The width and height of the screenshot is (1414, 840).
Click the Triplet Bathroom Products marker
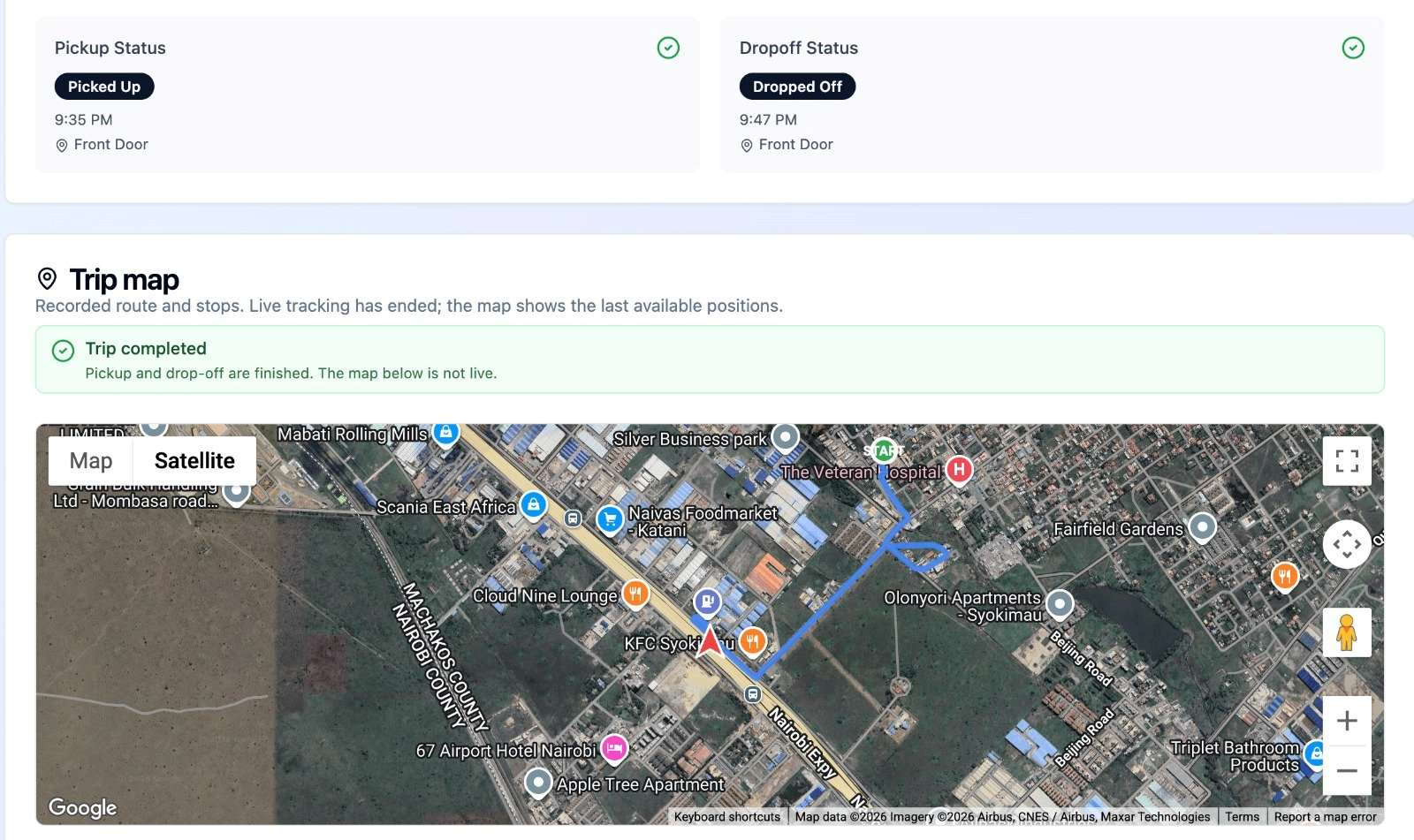[x=1315, y=753]
